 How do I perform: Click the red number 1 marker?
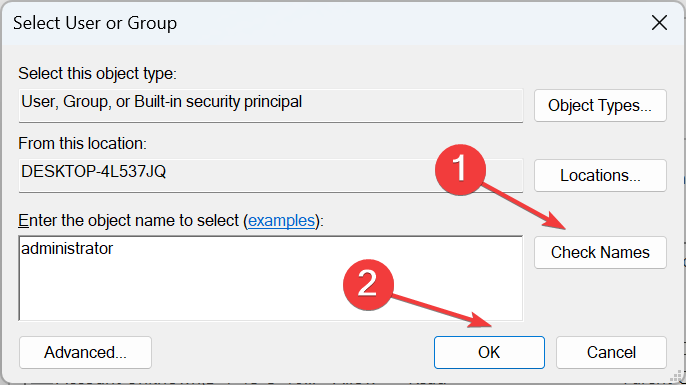(460, 170)
